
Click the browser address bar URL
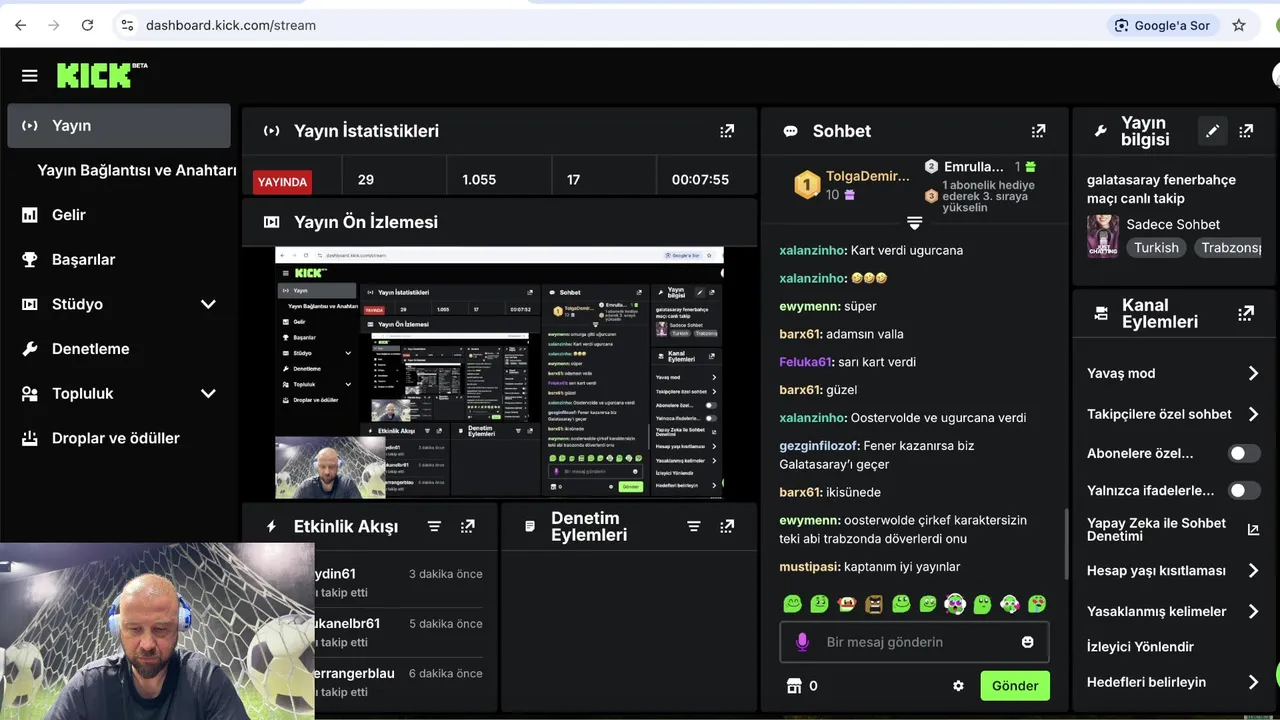231,25
